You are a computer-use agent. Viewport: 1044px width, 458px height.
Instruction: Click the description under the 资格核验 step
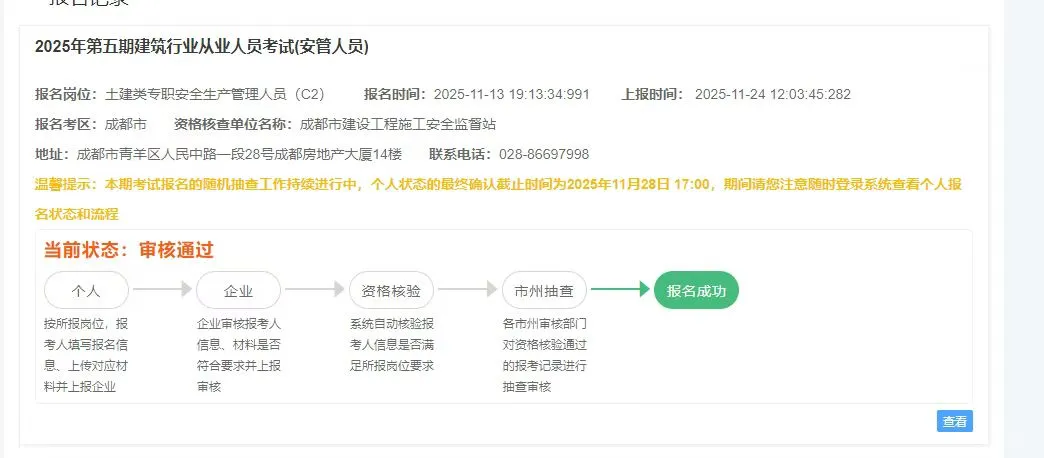click(392, 345)
